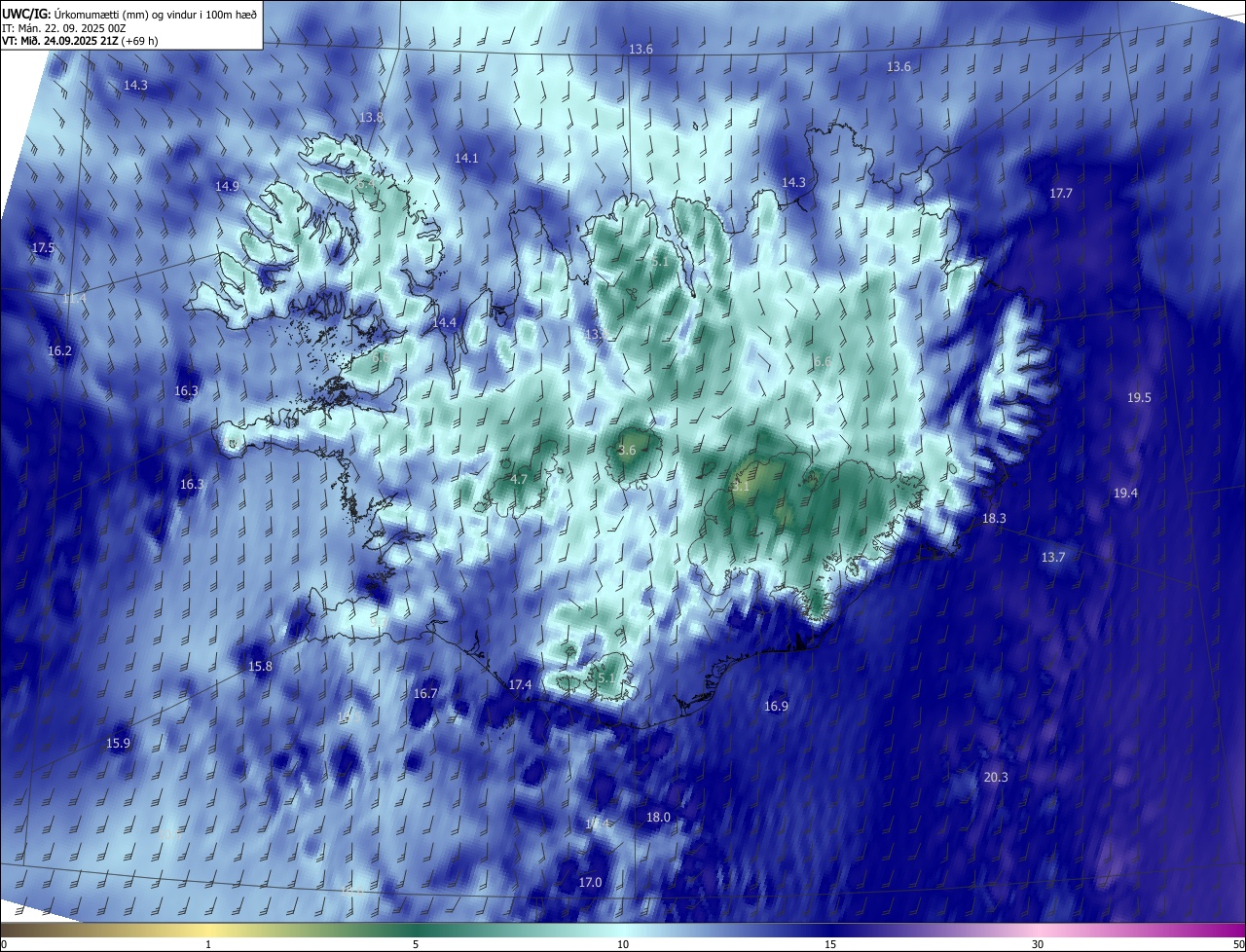Click the 13.7 value in the southeast
Viewport: 1246px width, 952px height.
tap(1053, 558)
